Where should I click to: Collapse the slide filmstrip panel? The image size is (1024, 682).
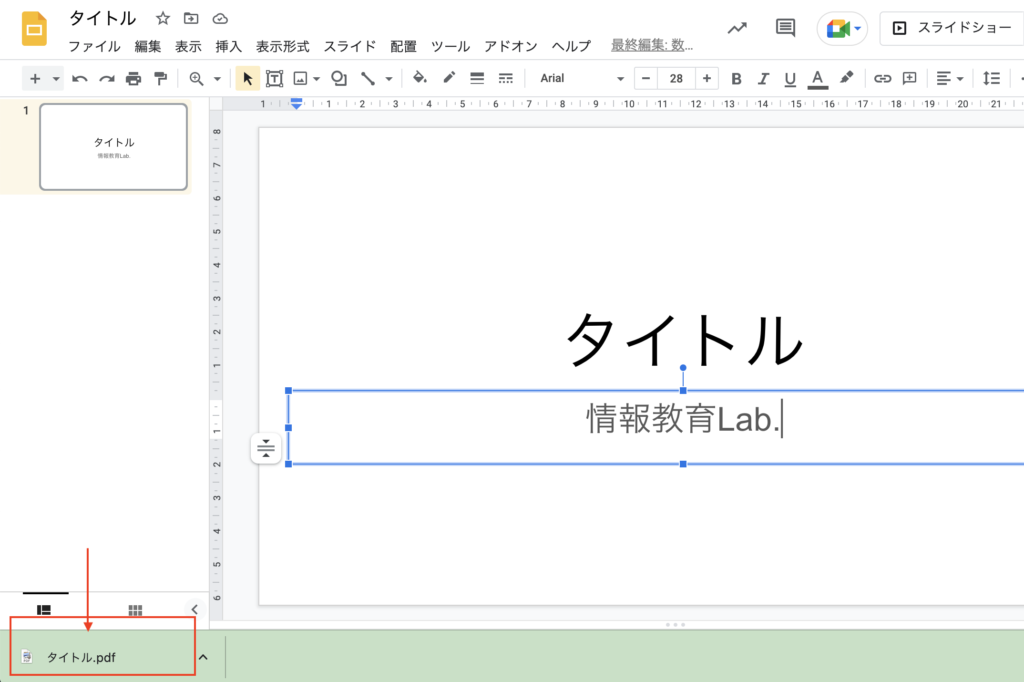pos(195,609)
